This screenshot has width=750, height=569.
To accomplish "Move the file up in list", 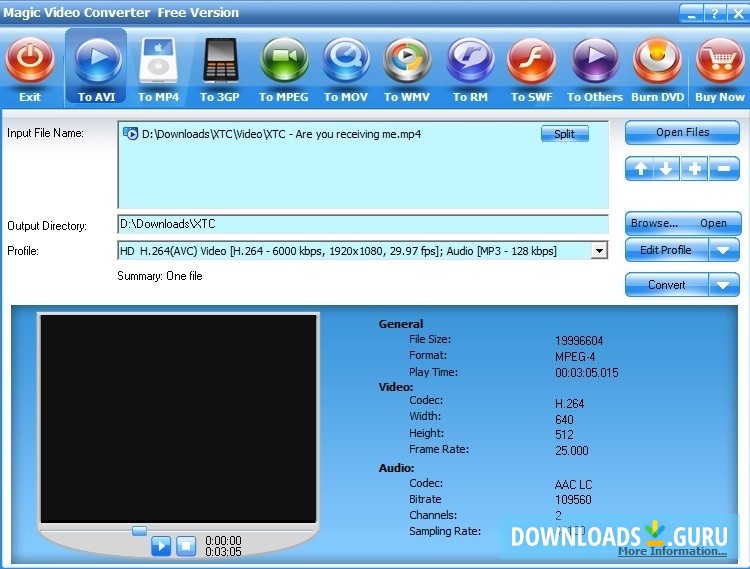I will click(x=640, y=168).
